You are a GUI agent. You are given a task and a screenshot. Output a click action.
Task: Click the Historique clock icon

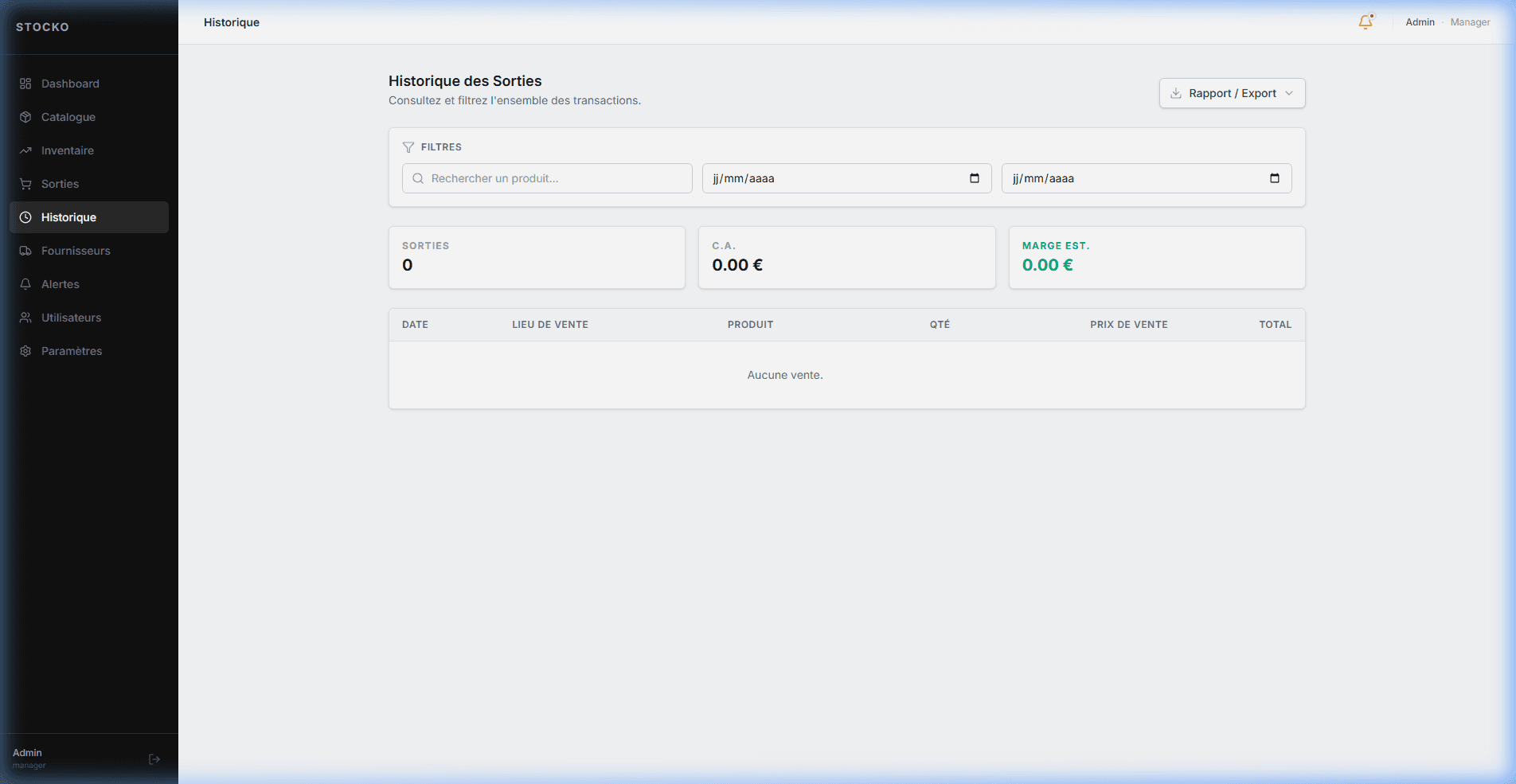click(x=25, y=217)
